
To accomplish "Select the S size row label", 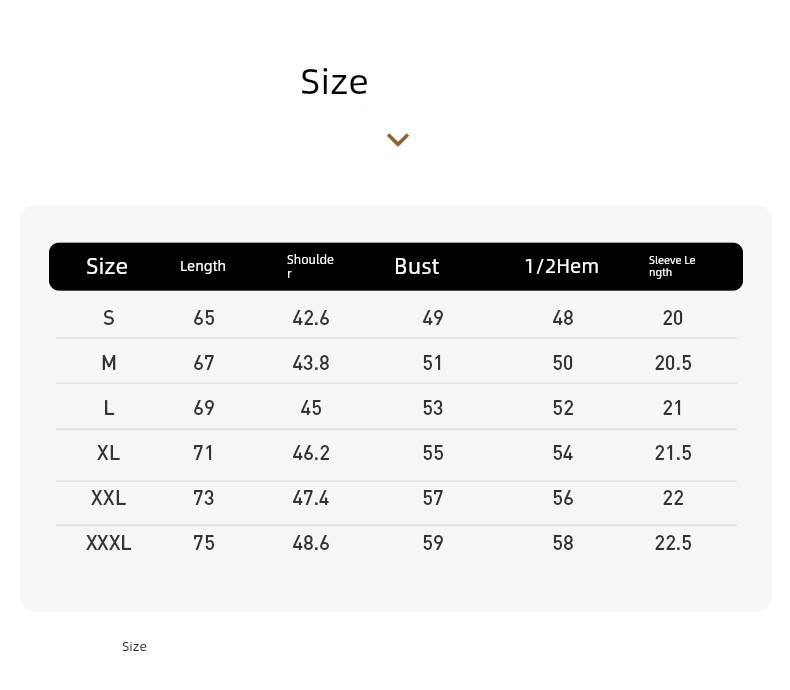I will [109, 318].
